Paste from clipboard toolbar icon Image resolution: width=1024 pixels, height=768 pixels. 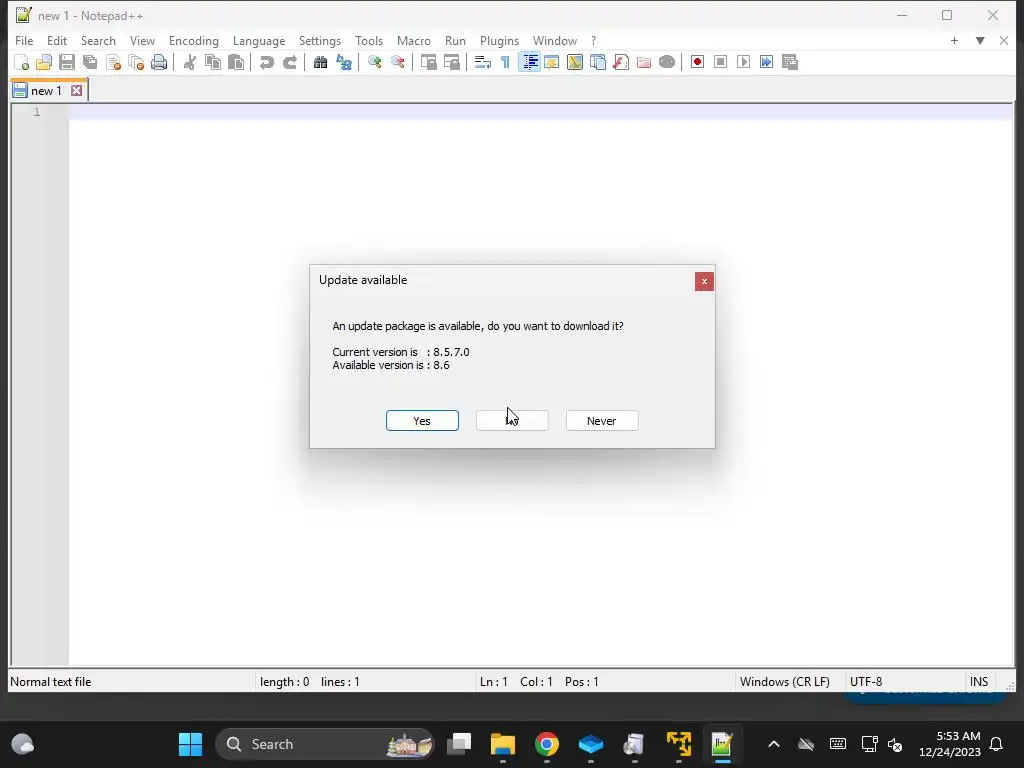[236, 62]
